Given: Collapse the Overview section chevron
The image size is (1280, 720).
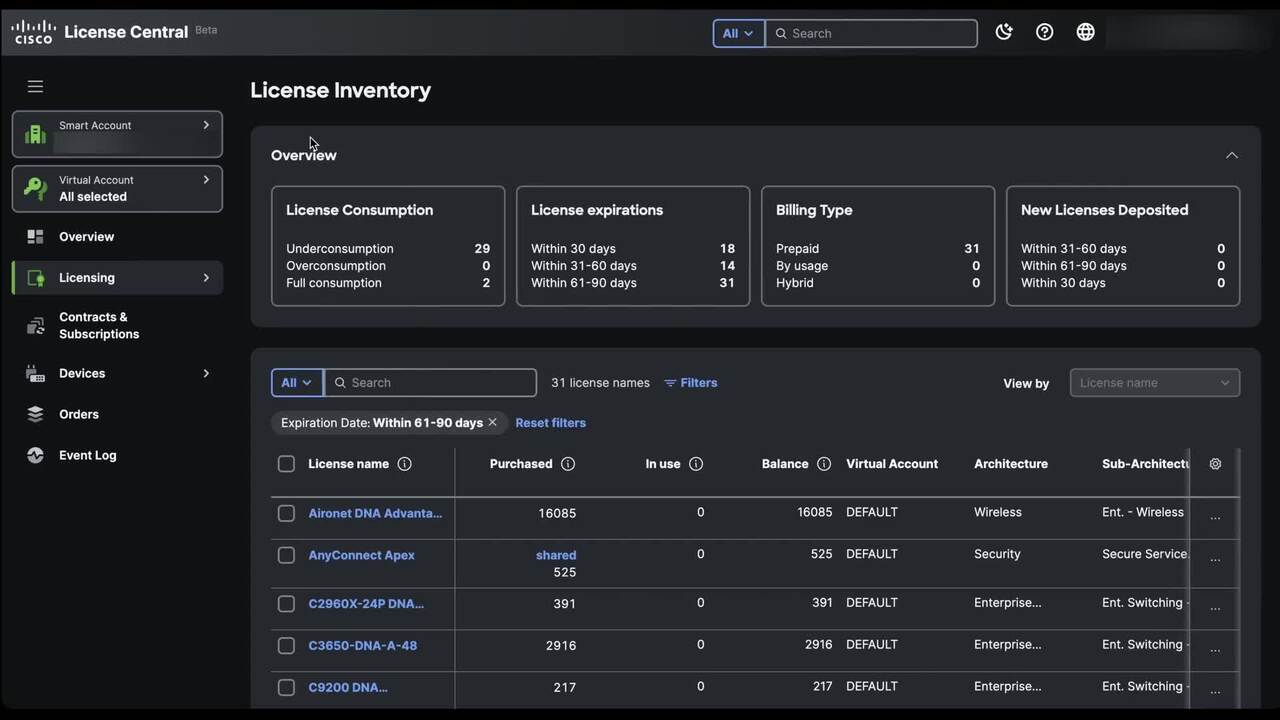Looking at the screenshot, I should pyautogui.click(x=1232, y=155).
